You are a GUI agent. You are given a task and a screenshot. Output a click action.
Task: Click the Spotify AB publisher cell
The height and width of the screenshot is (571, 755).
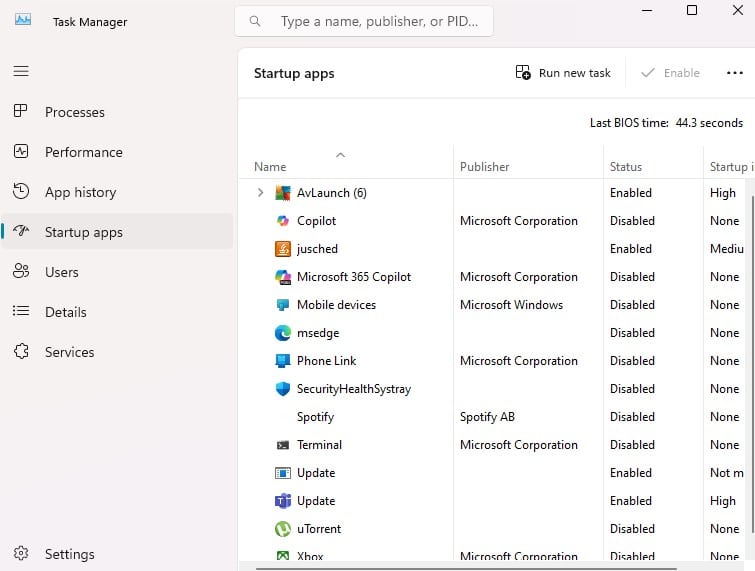[487, 417]
